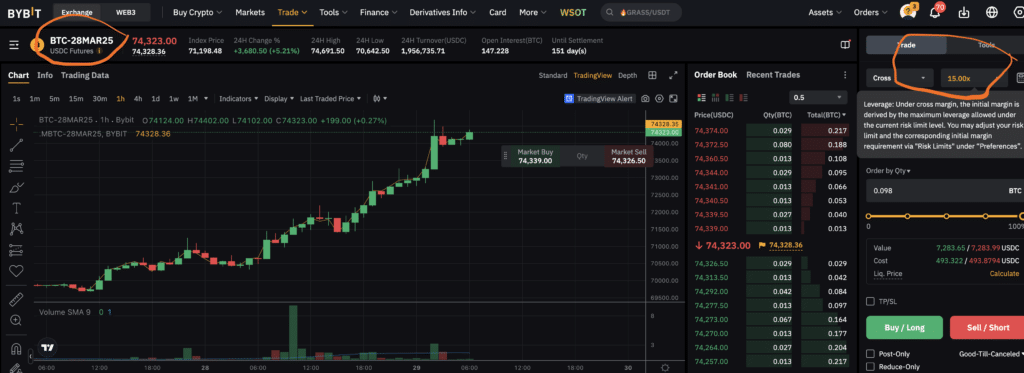This screenshot has height=373, width=1024.
Task: Click the Market Sell 74,326.50 button
Action: click(x=628, y=156)
